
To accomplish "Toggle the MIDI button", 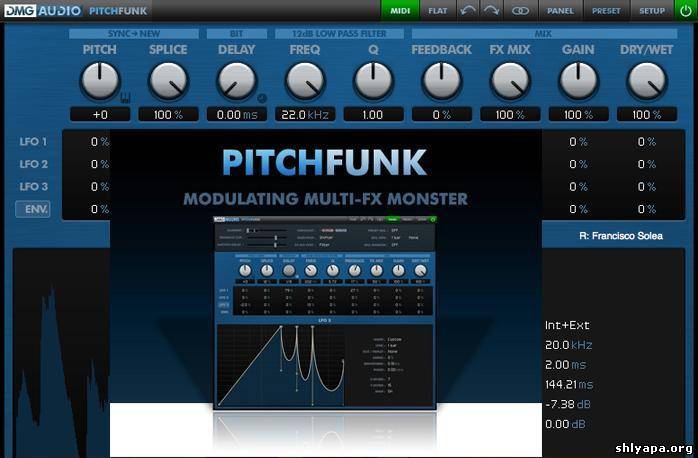I will click(x=399, y=11).
